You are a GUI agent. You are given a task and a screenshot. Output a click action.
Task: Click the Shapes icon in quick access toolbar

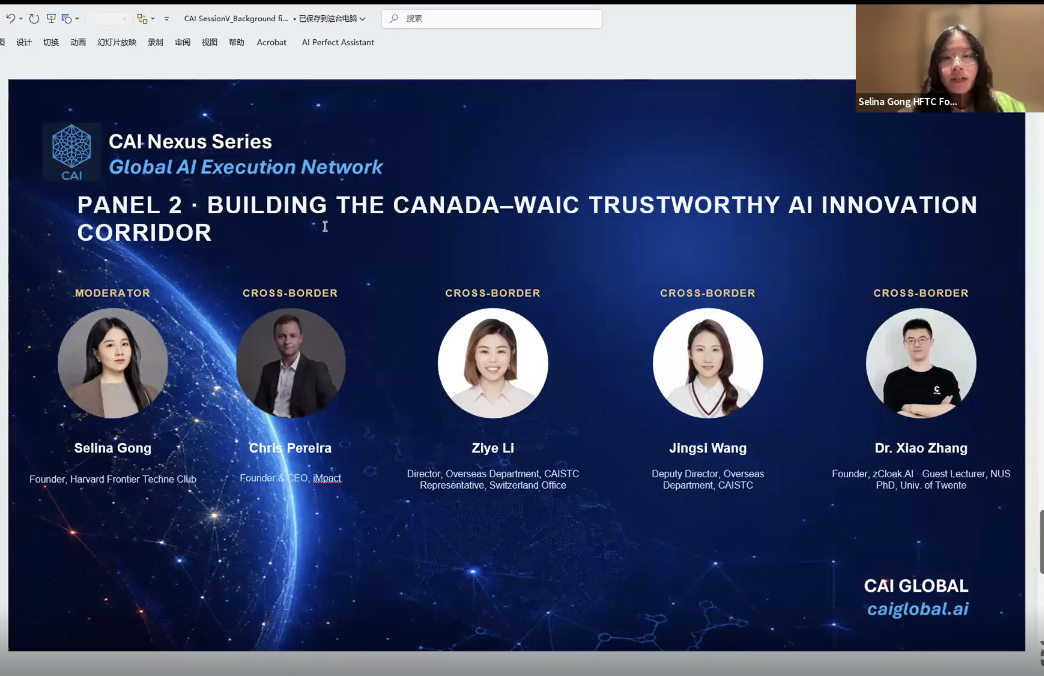click(67, 19)
